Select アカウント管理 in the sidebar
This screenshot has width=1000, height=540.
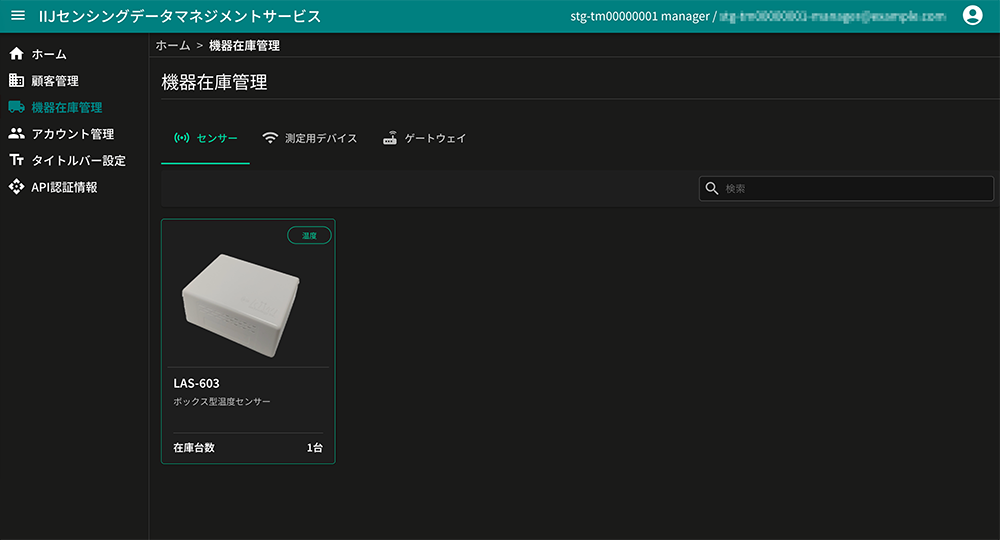(73, 134)
